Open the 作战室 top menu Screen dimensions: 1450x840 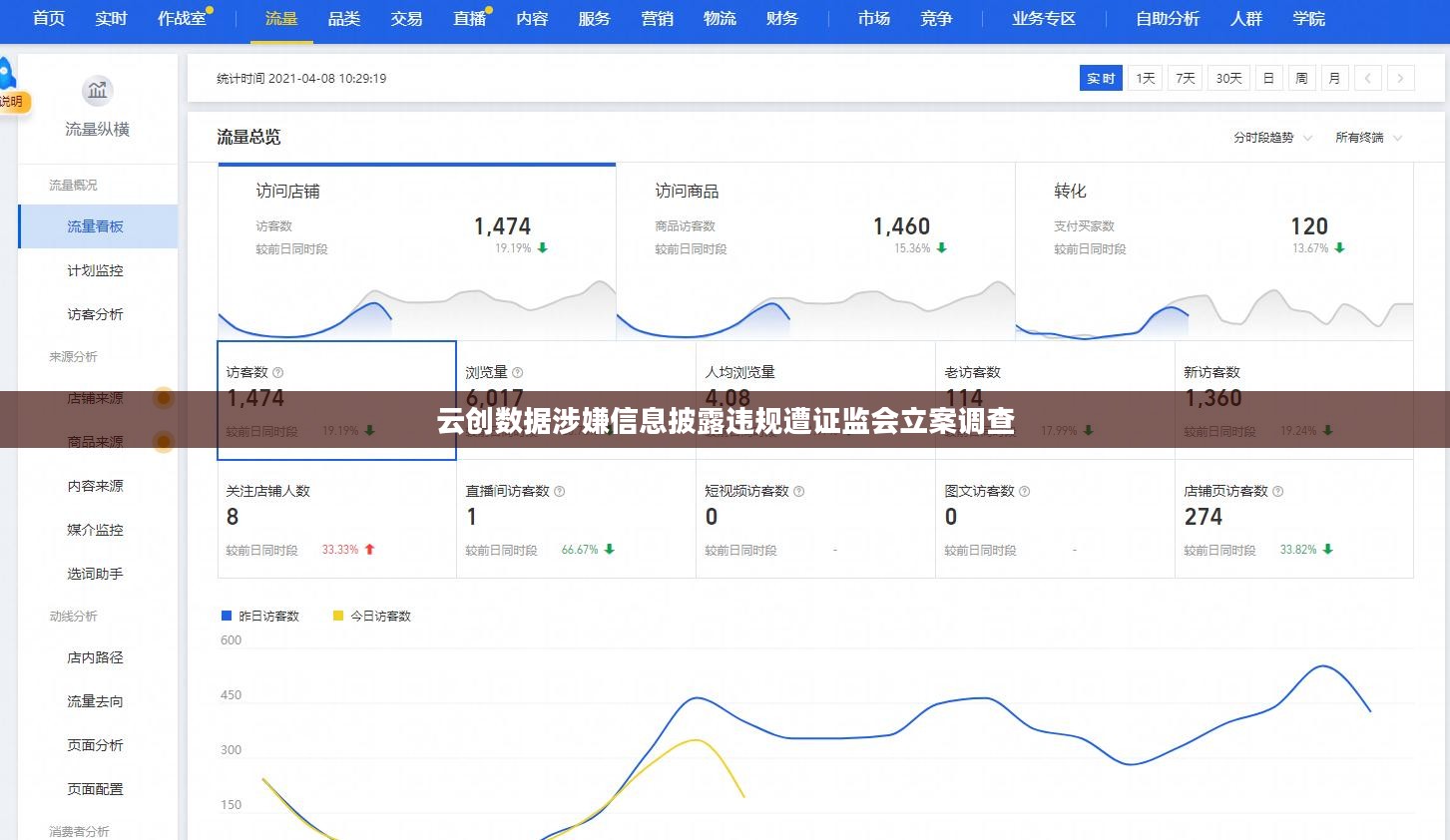183,19
